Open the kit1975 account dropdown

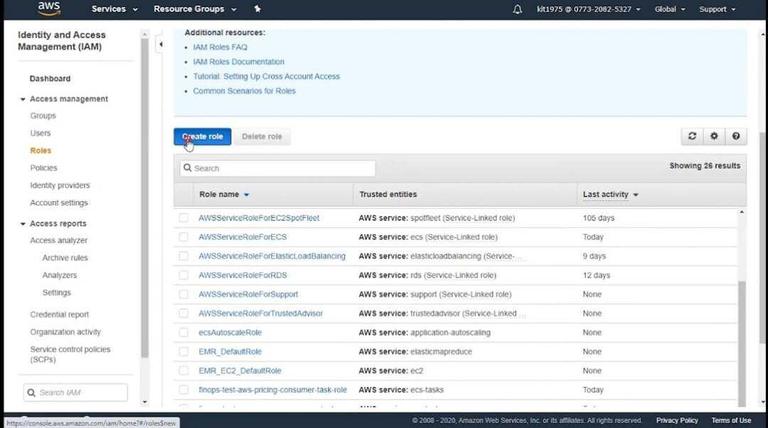pyautogui.click(x=588, y=9)
